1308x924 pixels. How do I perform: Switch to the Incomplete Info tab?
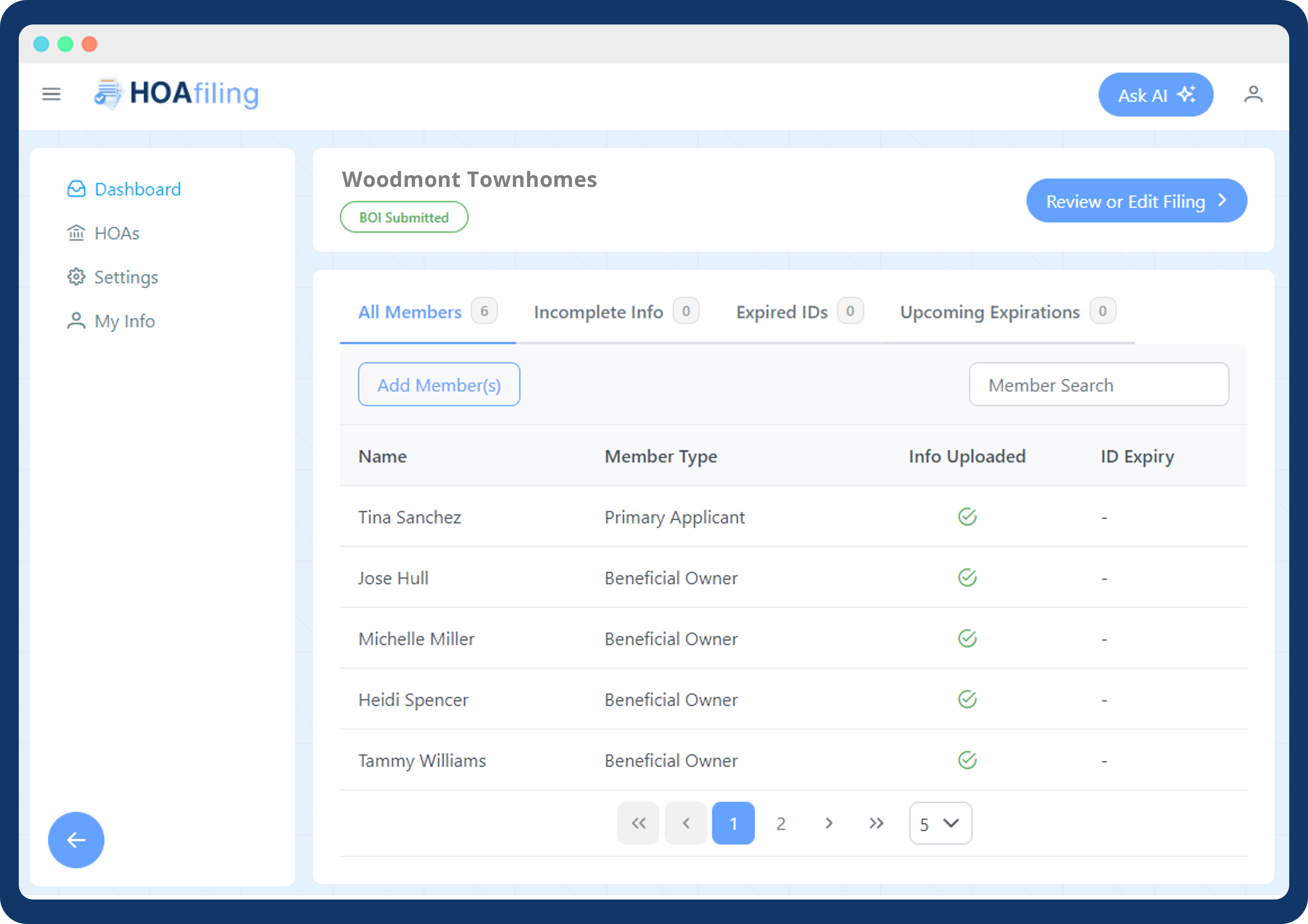tap(616, 312)
